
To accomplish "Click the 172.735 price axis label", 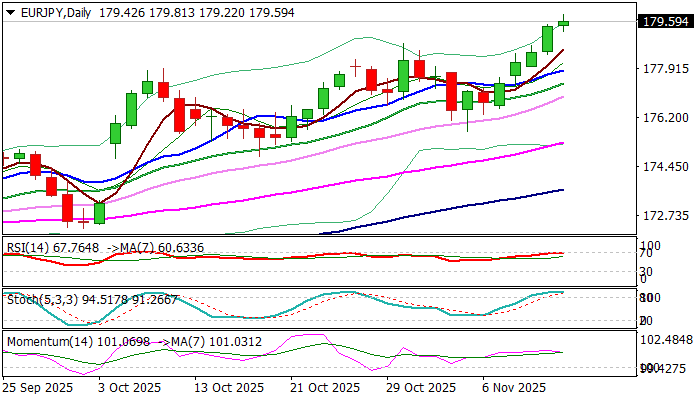I will [x=667, y=216].
